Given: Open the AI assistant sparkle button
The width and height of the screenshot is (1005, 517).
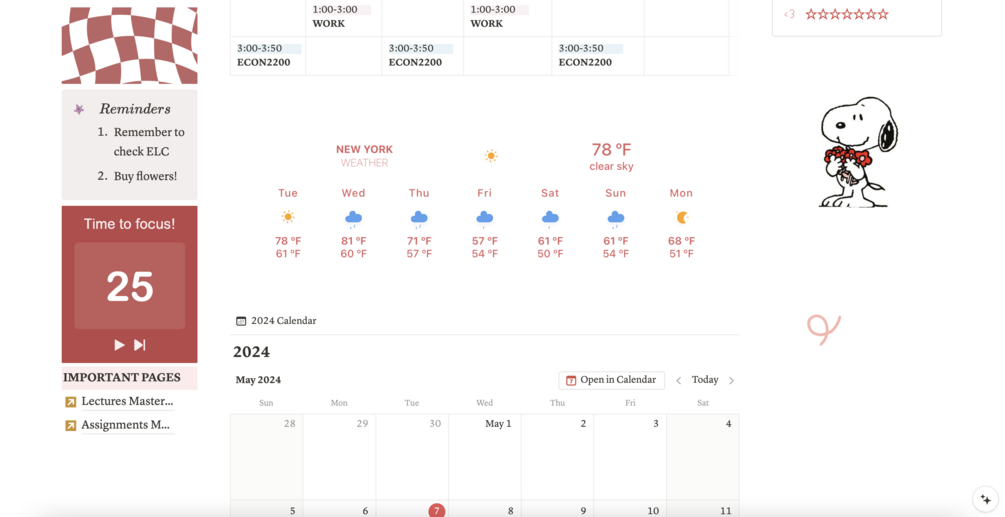Looking at the screenshot, I should pyautogui.click(x=986, y=499).
